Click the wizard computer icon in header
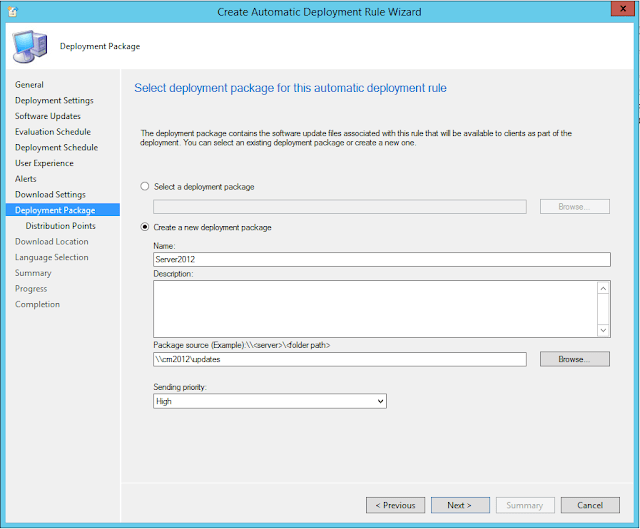 29,45
